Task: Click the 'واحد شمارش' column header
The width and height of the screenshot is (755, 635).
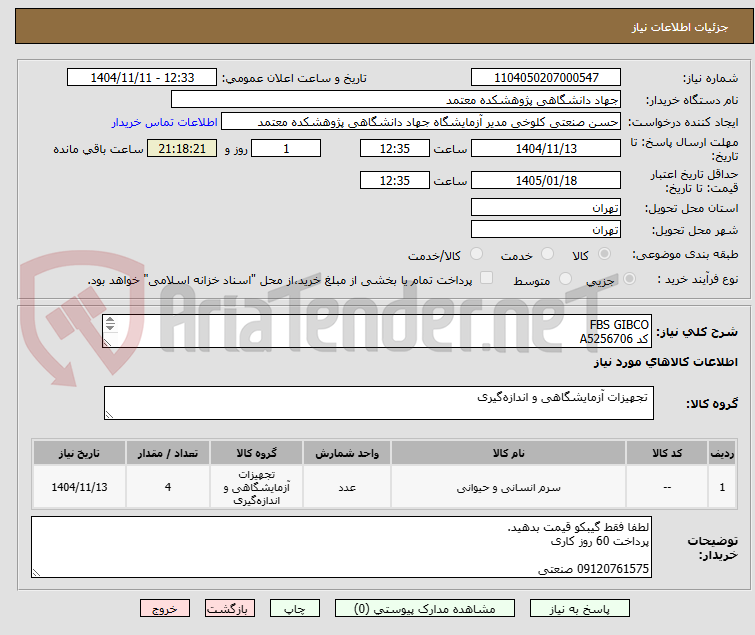Action: [347, 453]
